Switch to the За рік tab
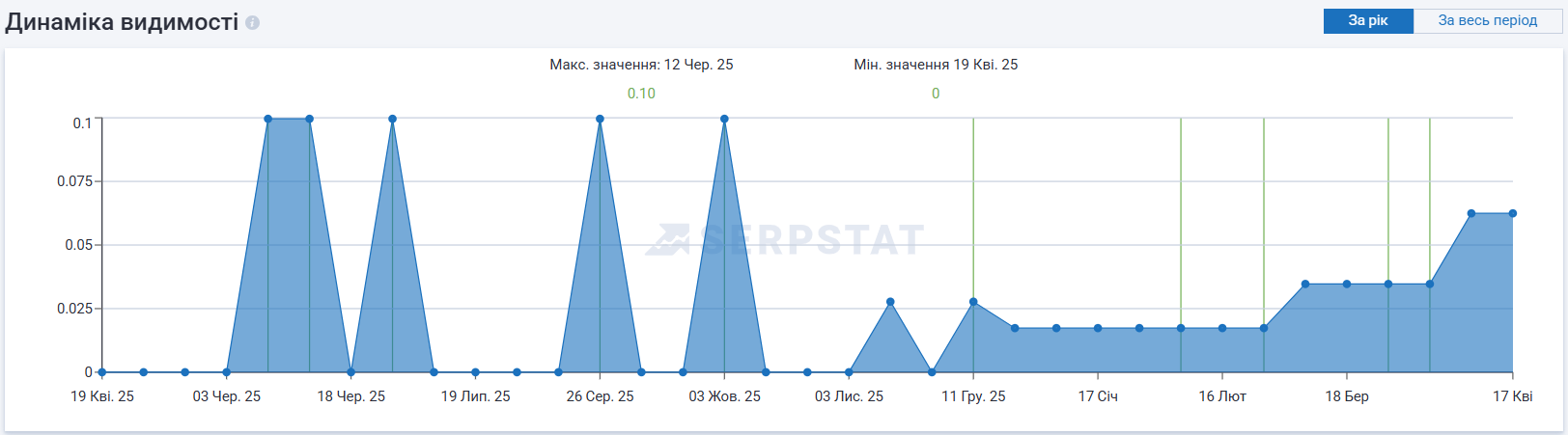The height and width of the screenshot is (435, 1568). (x=1367, y=20)
